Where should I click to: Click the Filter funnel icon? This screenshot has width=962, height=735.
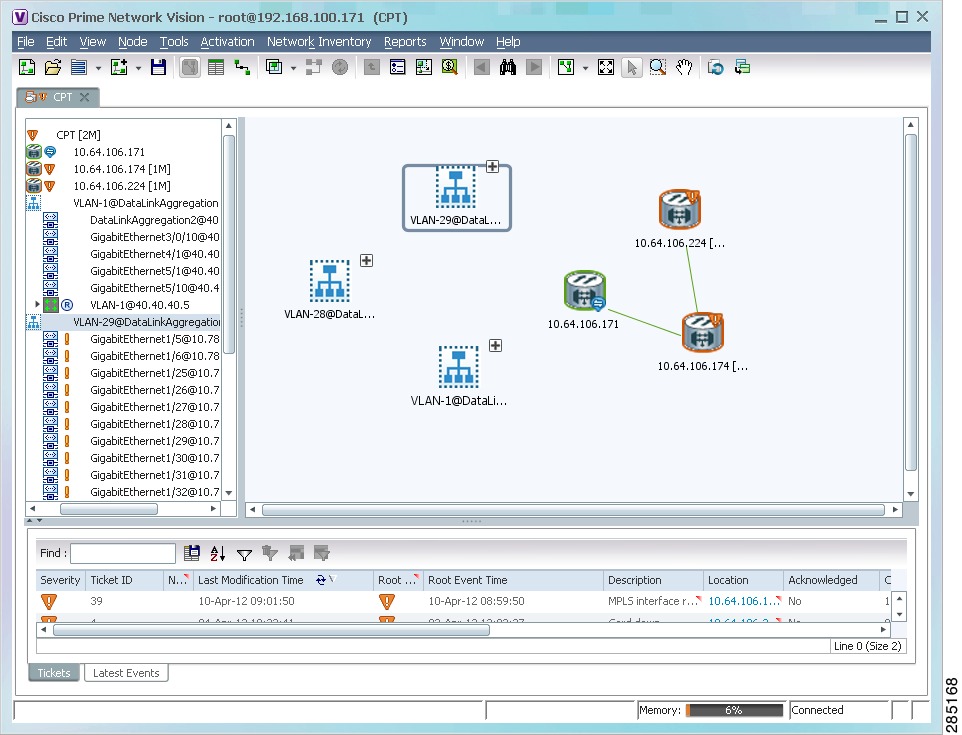244,554
